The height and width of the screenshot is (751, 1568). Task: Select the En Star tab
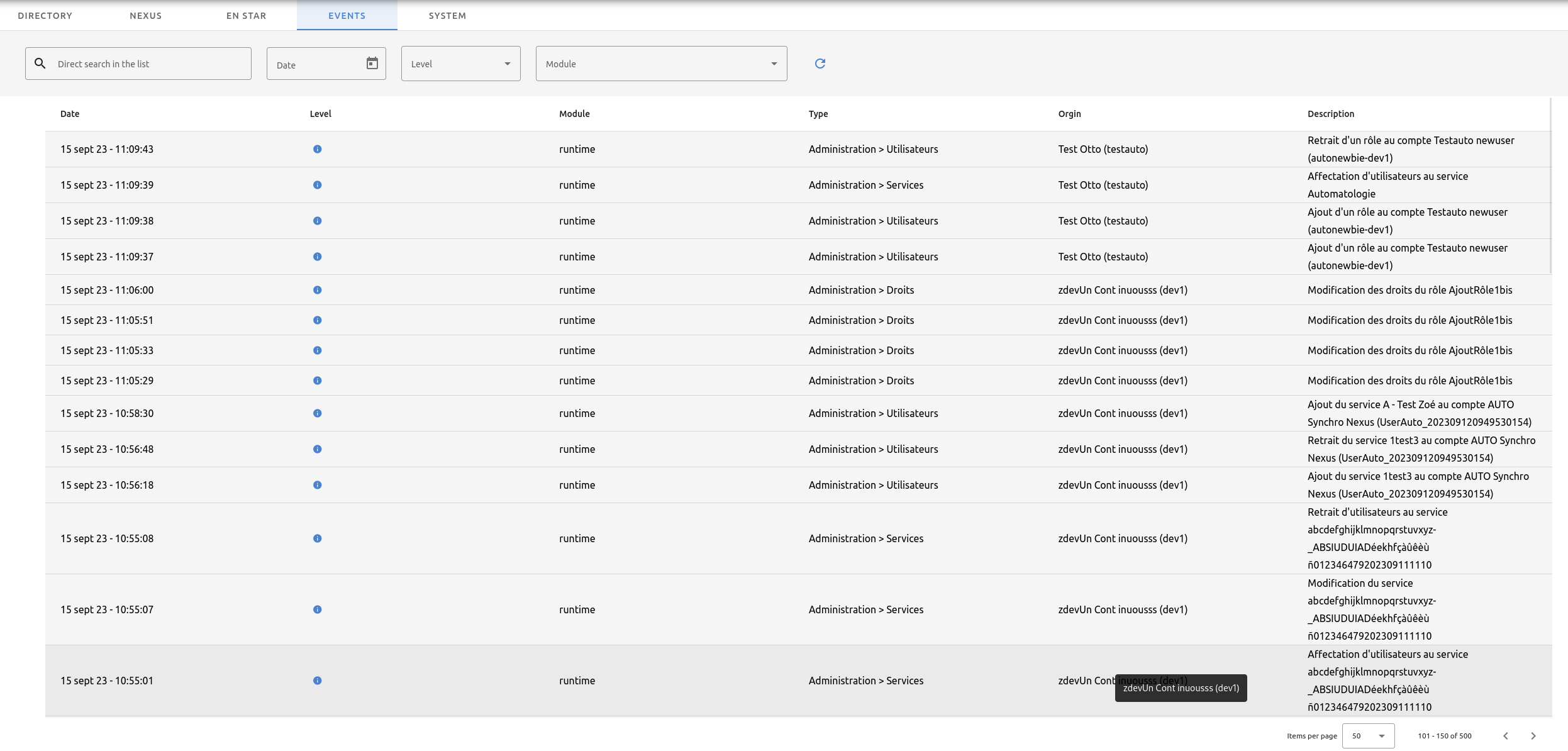(247, 16)
